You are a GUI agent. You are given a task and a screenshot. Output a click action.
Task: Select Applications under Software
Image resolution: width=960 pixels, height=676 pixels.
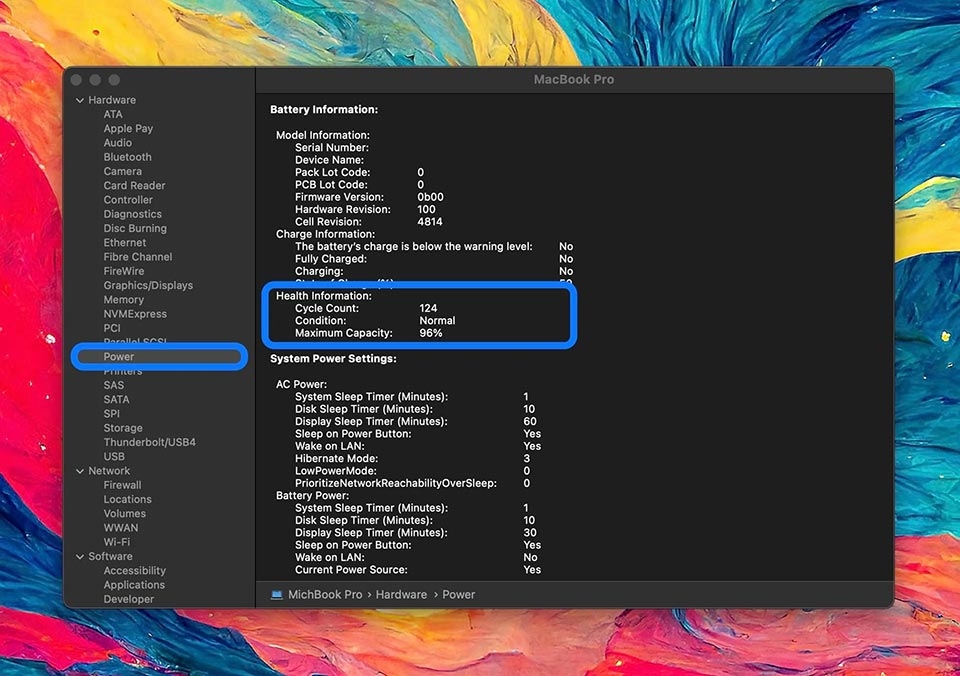coord(134,584)
